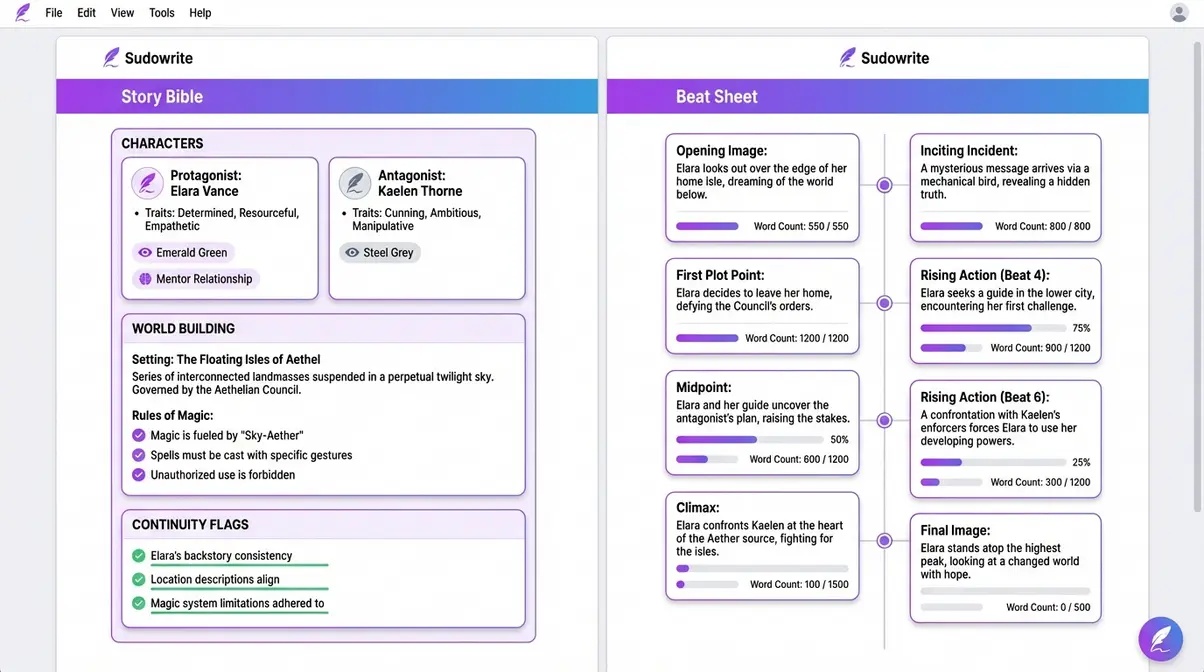Select Kaelen Thorne's antagonist avatar icon

pyautogui.click(x=355, y=183)
